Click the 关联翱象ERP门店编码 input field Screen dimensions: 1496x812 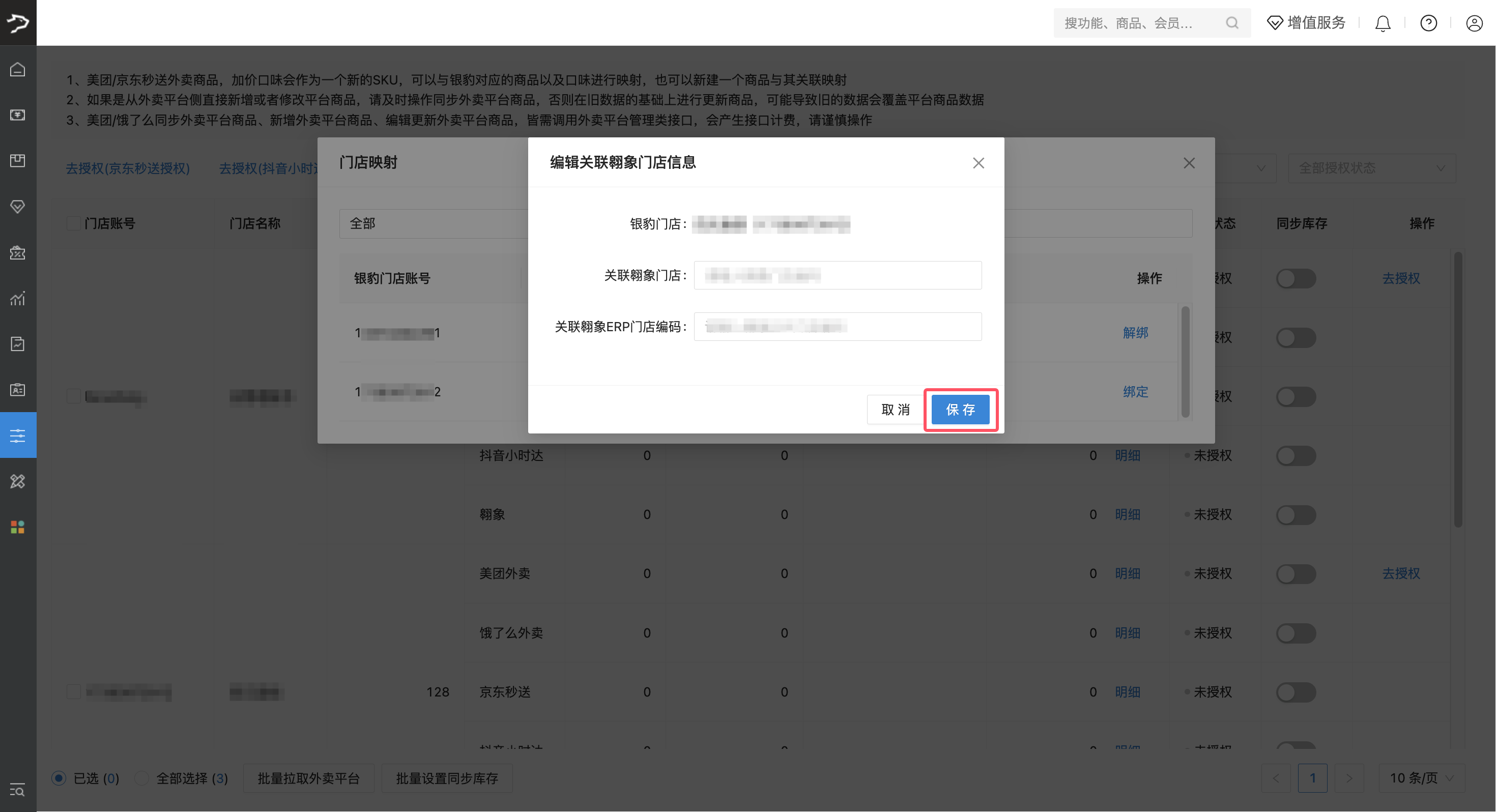838,327
